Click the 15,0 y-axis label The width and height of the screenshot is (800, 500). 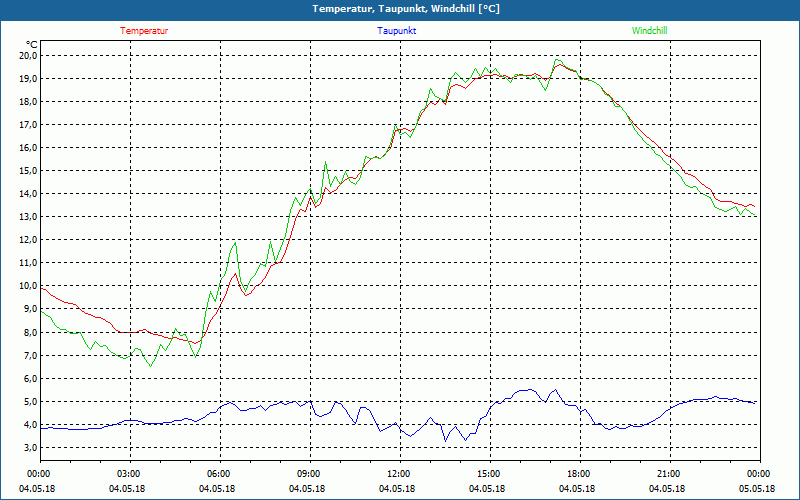(28, 170)
